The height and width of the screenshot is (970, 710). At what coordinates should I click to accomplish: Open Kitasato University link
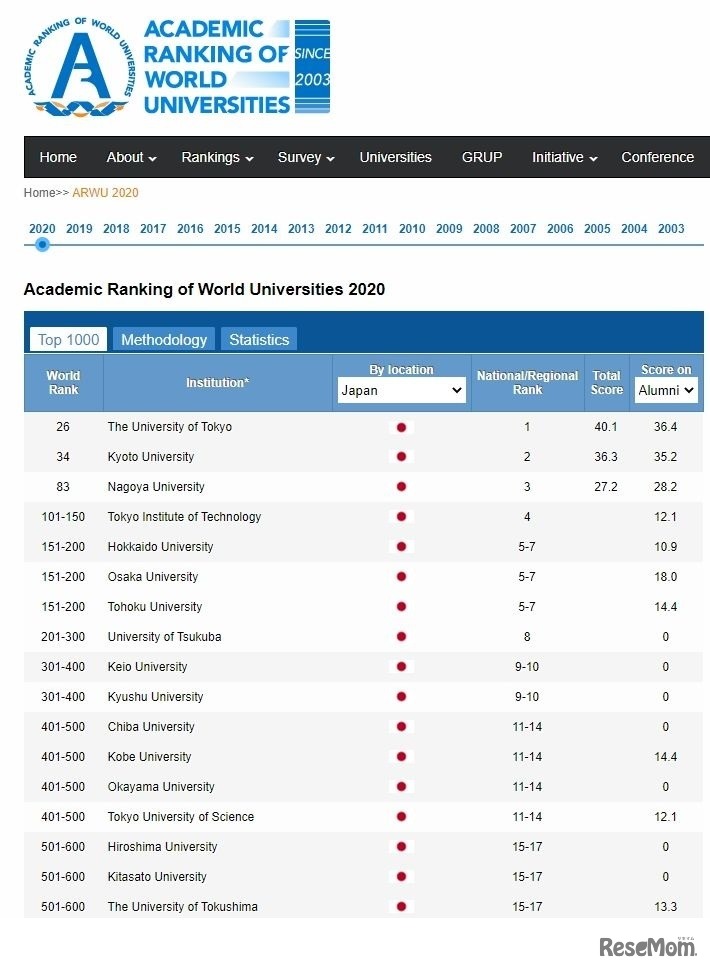coord(157,877)
